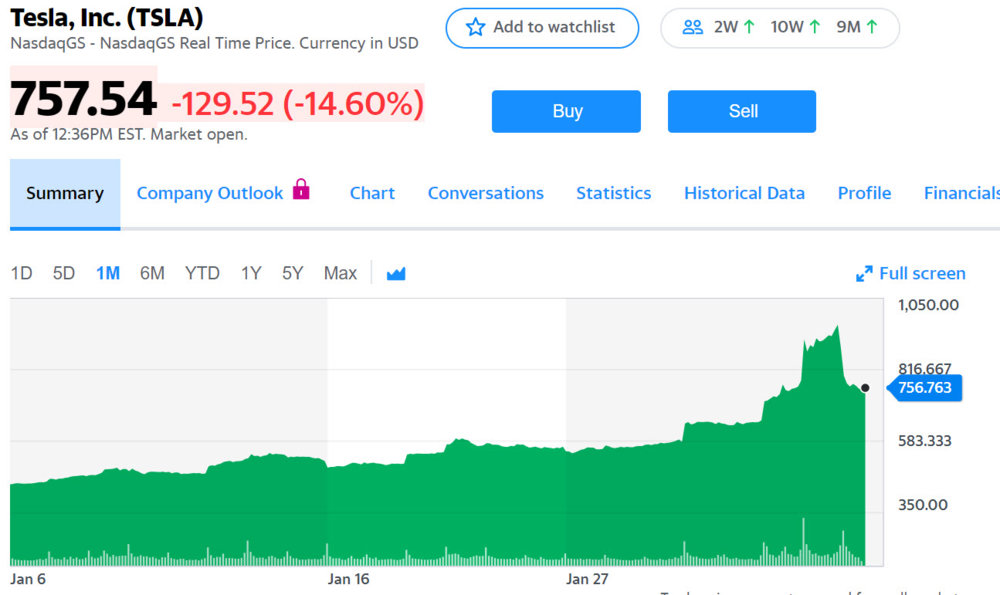
Task: Click the Buy button
Action: 566,111
